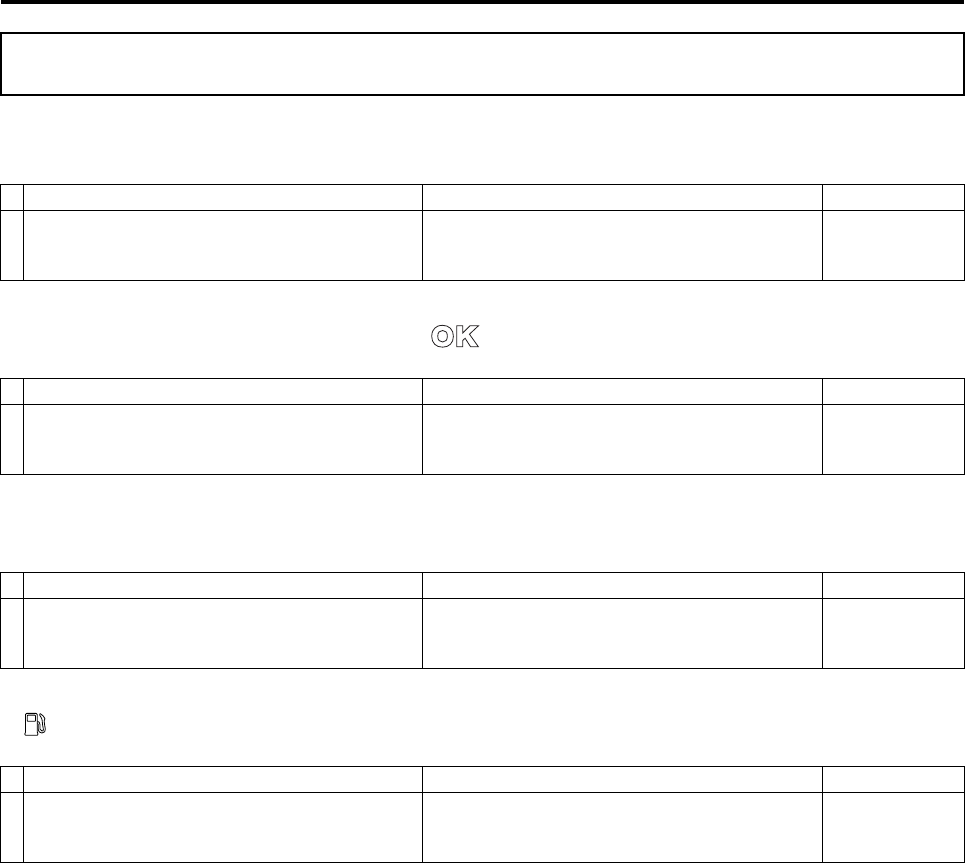Click the fuel pump icon
The height and width of the screenshot is (863, 965).
click(x=38, y=726)
